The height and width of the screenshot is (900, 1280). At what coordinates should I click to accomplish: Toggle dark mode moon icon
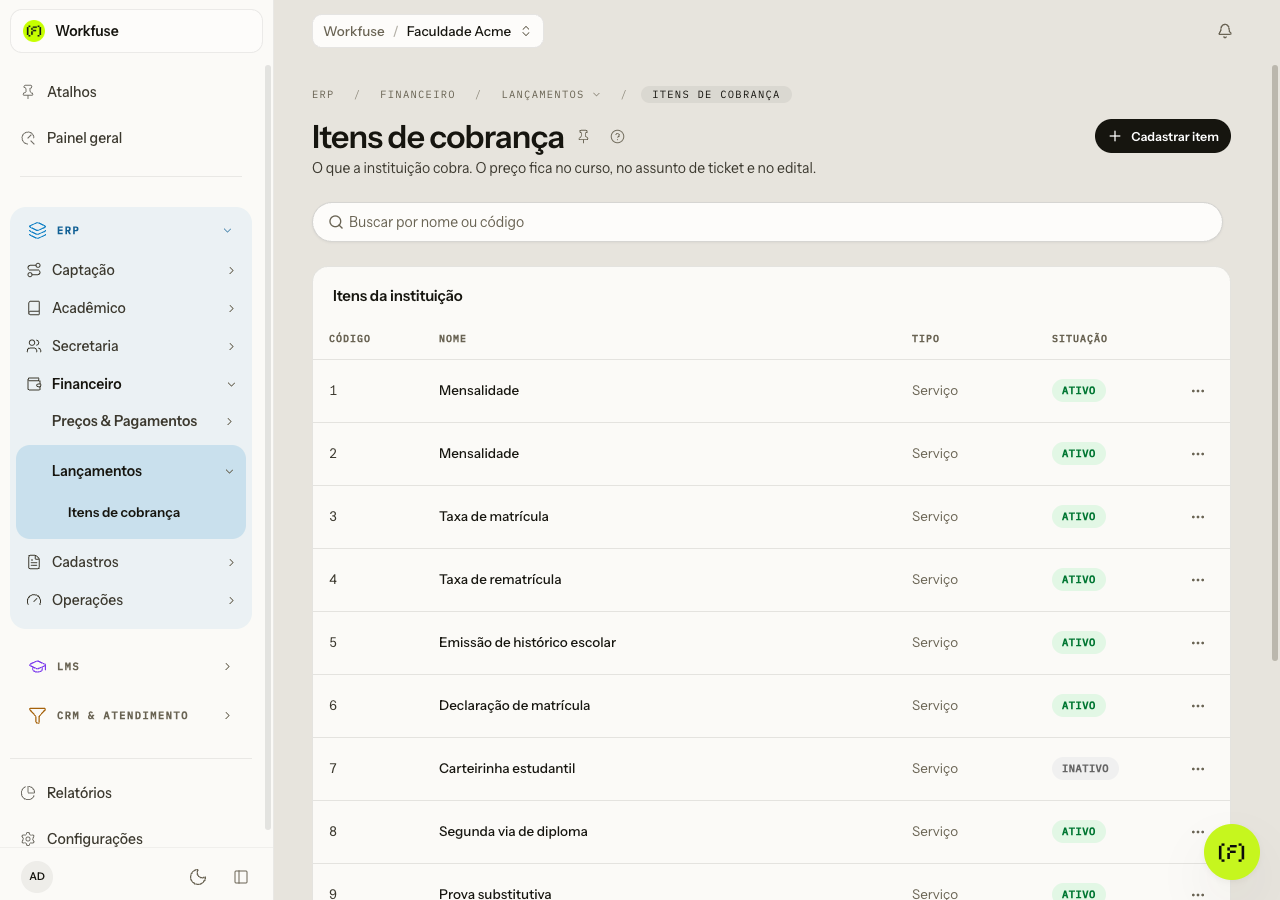198,877
